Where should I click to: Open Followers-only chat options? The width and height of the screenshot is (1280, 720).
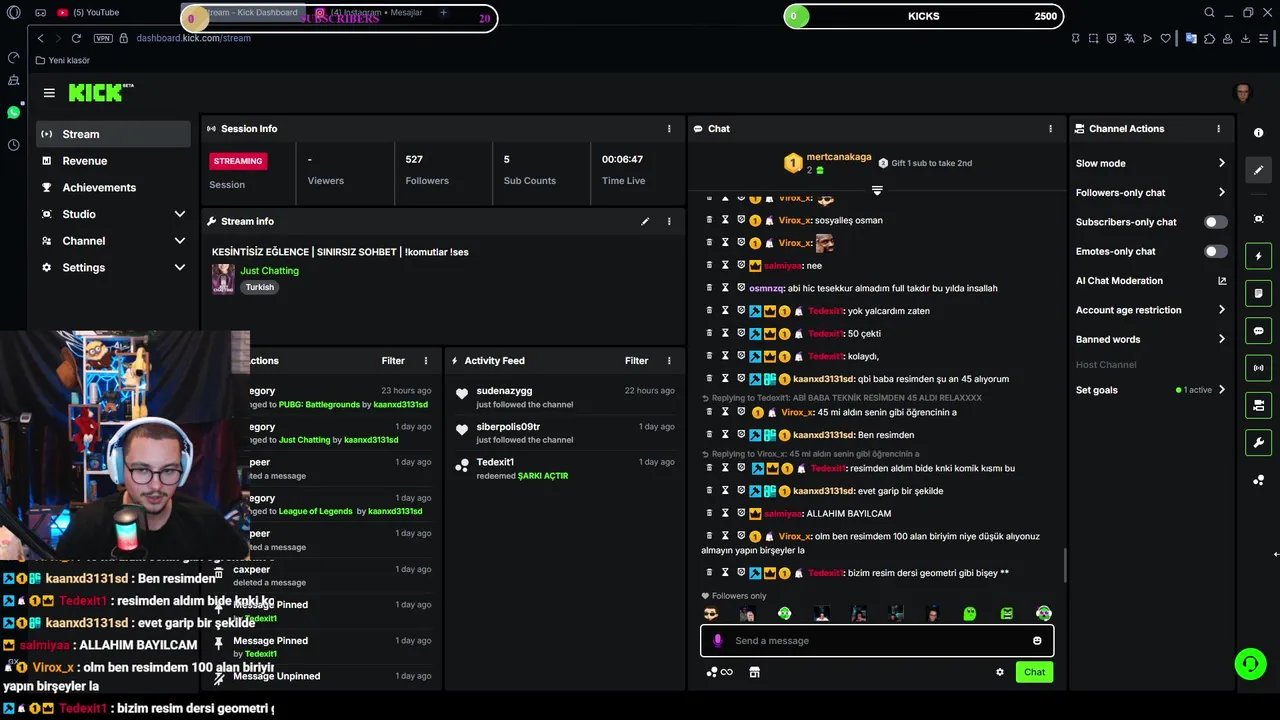(1150, 193)
